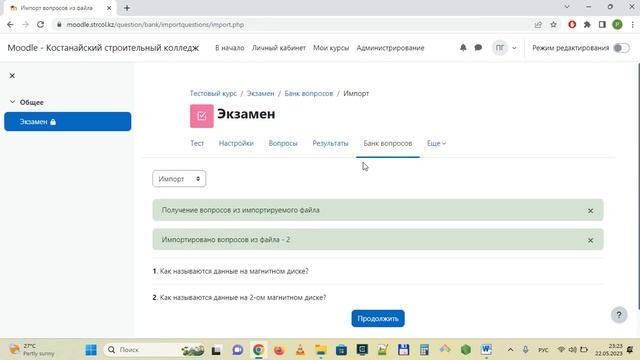Open the Тестовый курс breadcrumb
This screenshot has width=640, height=360.
point(213,93)
